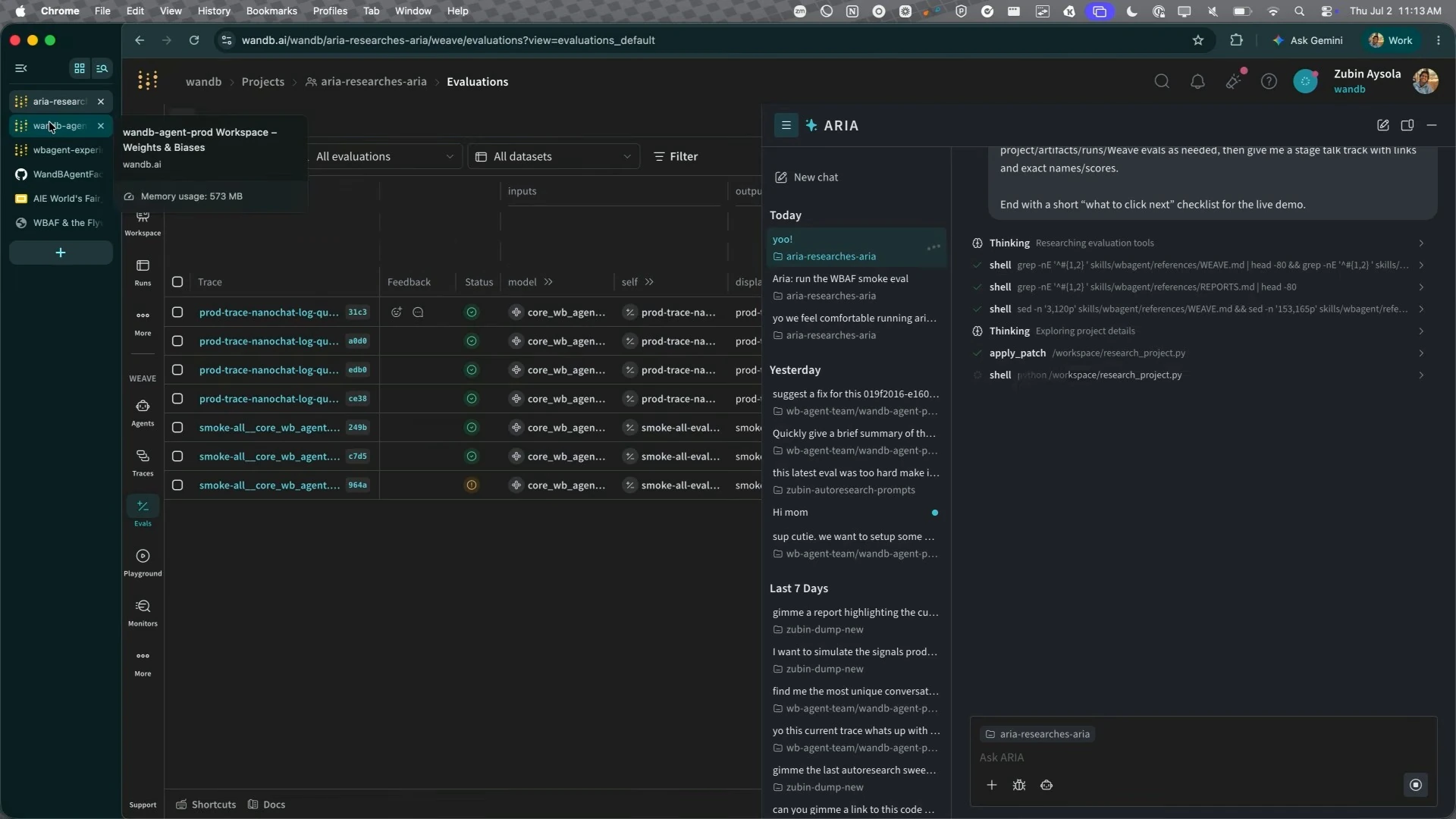Open the Playground sidebar icon

(143, 563)
